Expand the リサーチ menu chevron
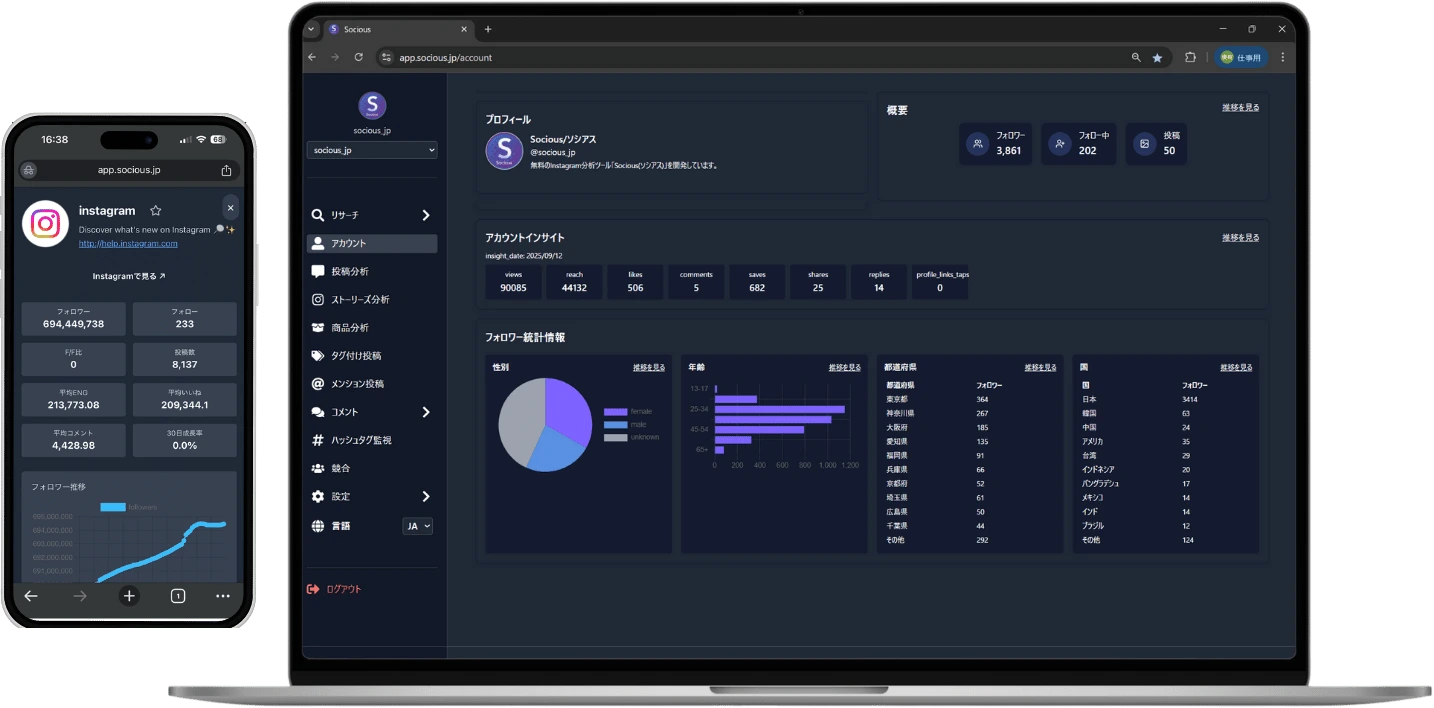Screen dimensions: 1434x708 click(425, 215)
